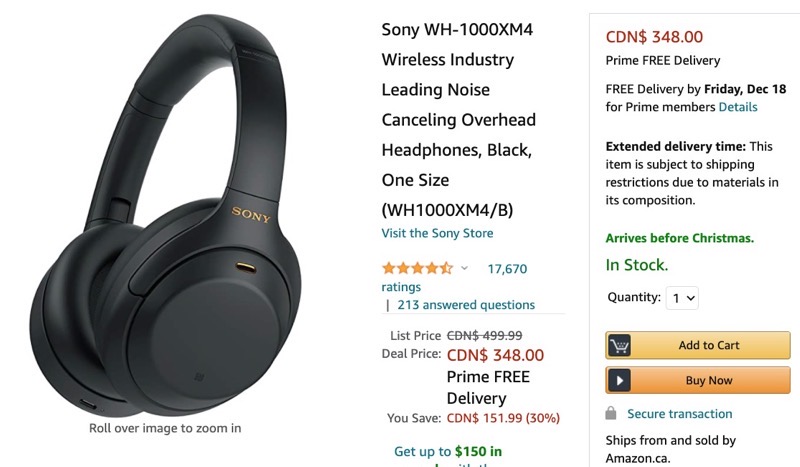Click the Sony WH-1000XM4 product title
This screenshot has height=467, width=800.
point(459,120)
